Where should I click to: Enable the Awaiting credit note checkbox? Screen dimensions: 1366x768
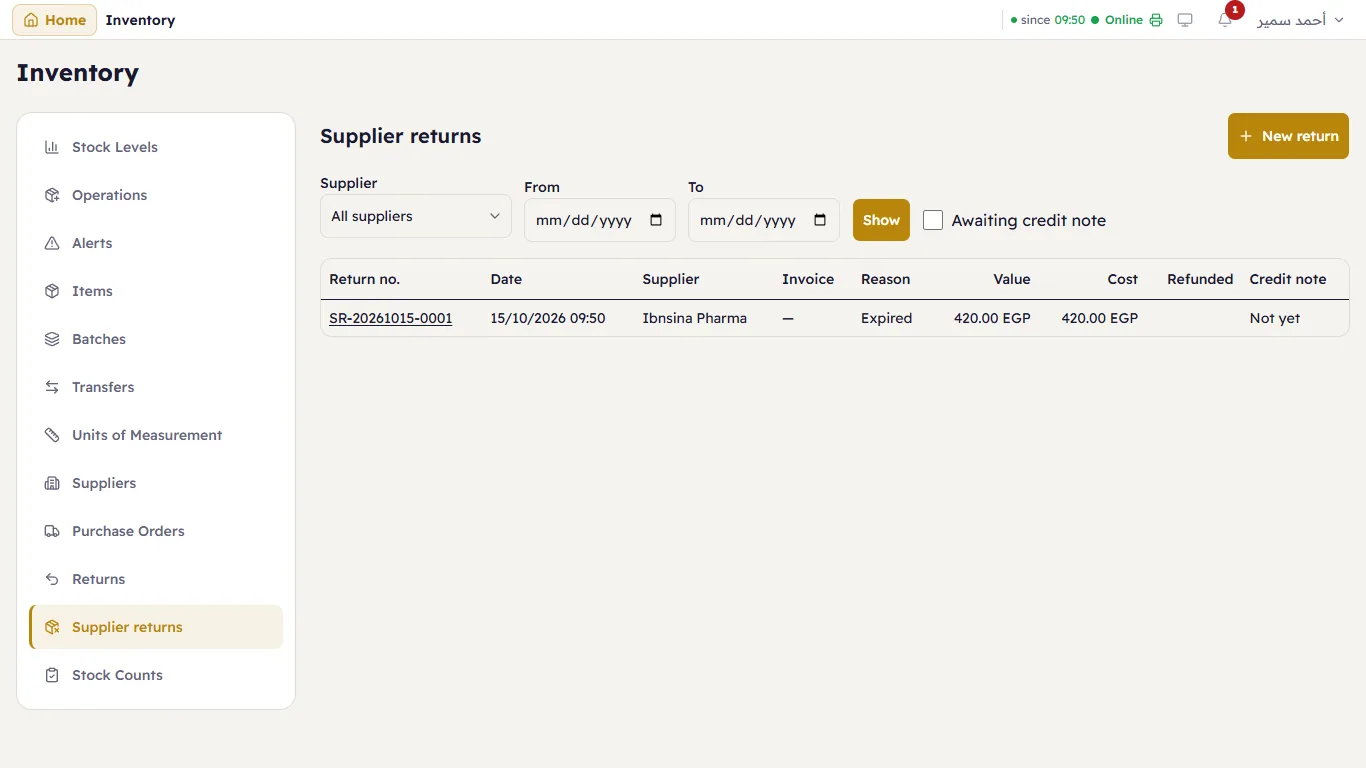tap(933, 220)
